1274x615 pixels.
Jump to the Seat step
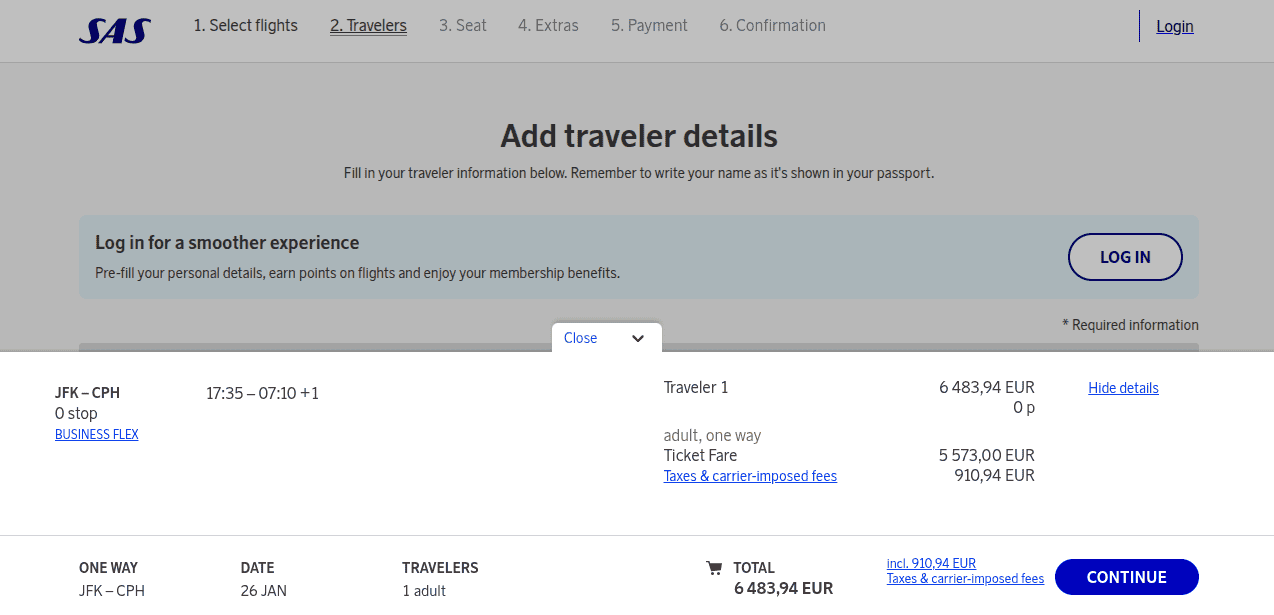(x=463, y=25)
